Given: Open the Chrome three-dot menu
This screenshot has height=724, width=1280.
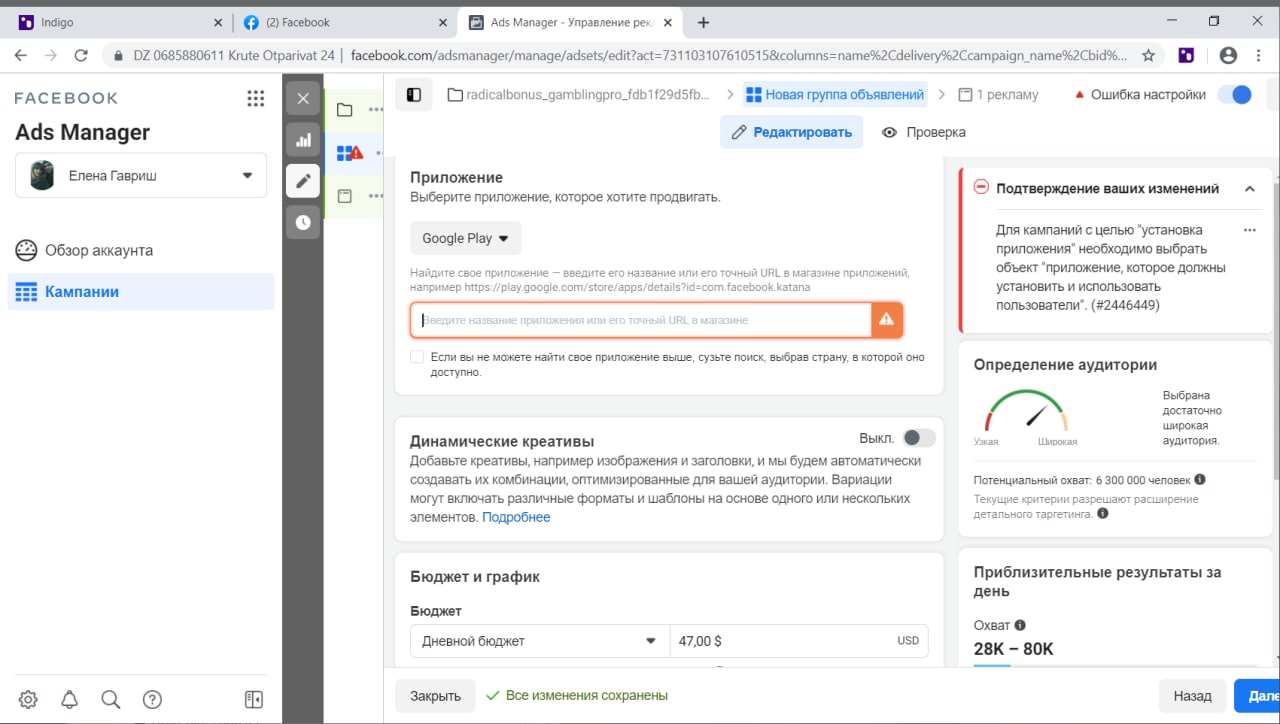Looking at the screenshot, I should [x=1259, y=55].
